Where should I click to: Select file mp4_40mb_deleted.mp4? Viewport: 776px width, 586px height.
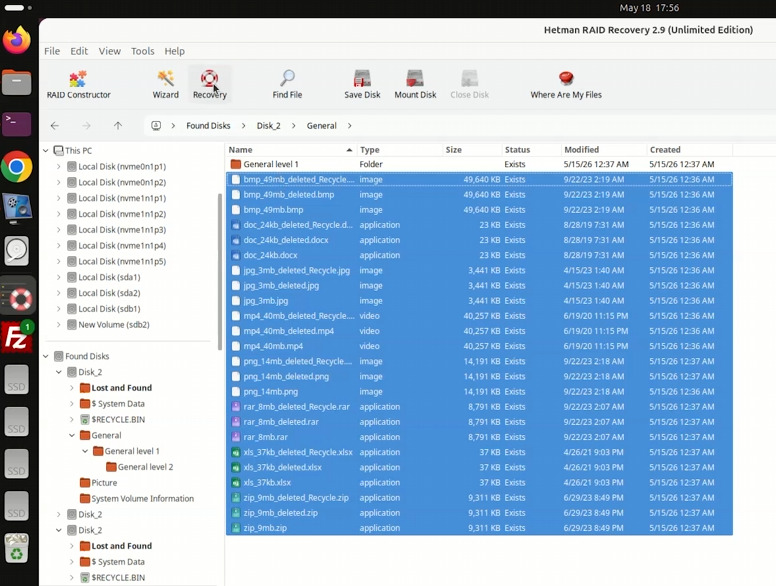coord(479,331)
